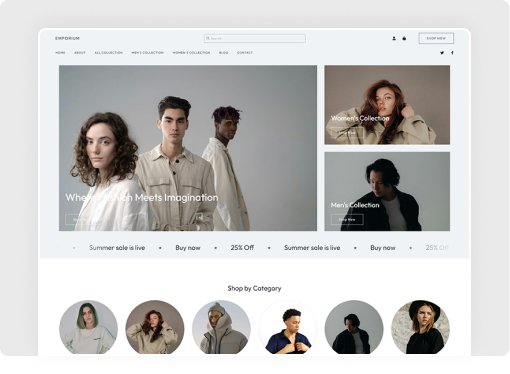Click the fully visible '25% Off' ticker text
The image size is (510, 374).
242,248
